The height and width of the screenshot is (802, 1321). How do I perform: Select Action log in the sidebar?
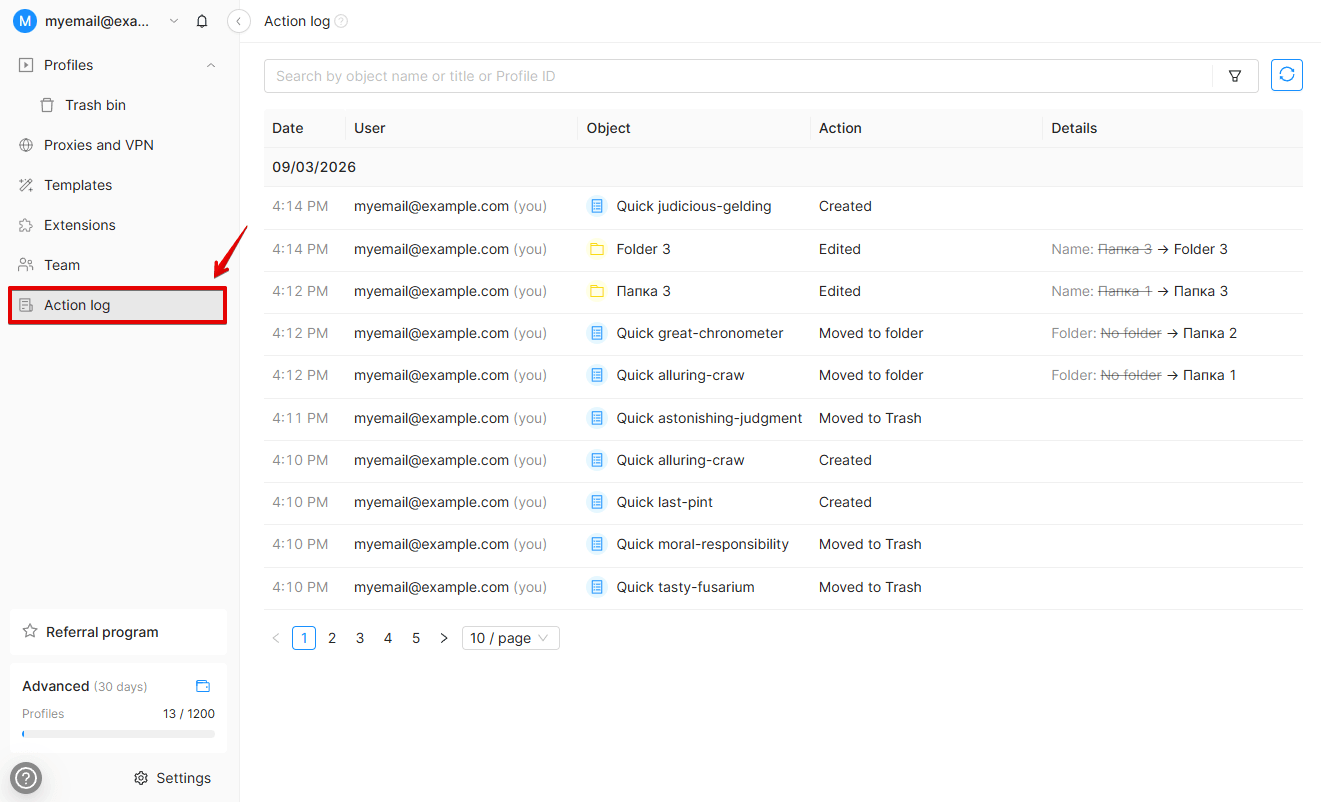click(x=118, y=305)
